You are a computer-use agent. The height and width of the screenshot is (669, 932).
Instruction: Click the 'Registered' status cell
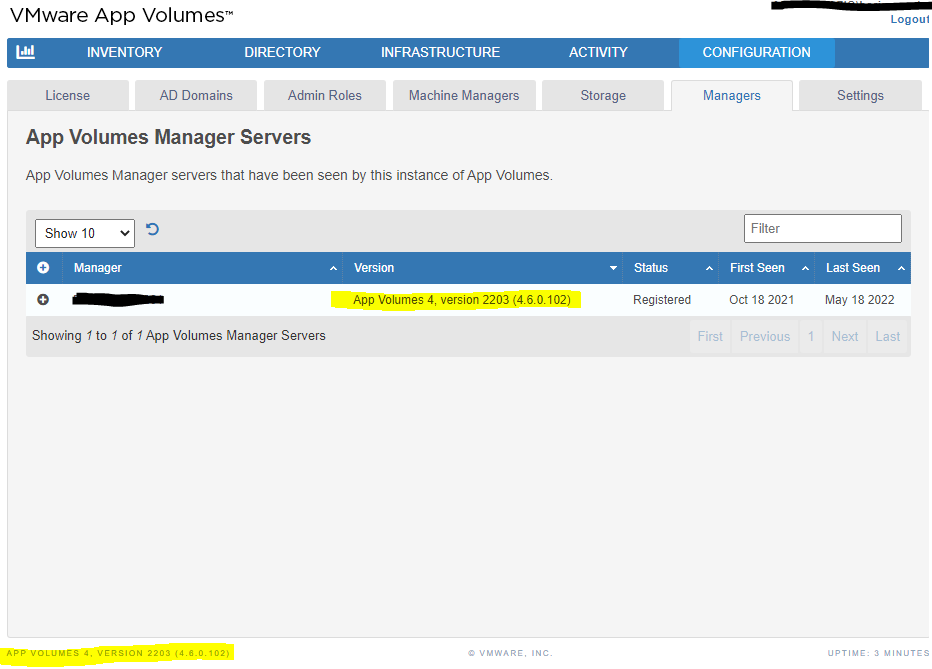coord(662,299)
